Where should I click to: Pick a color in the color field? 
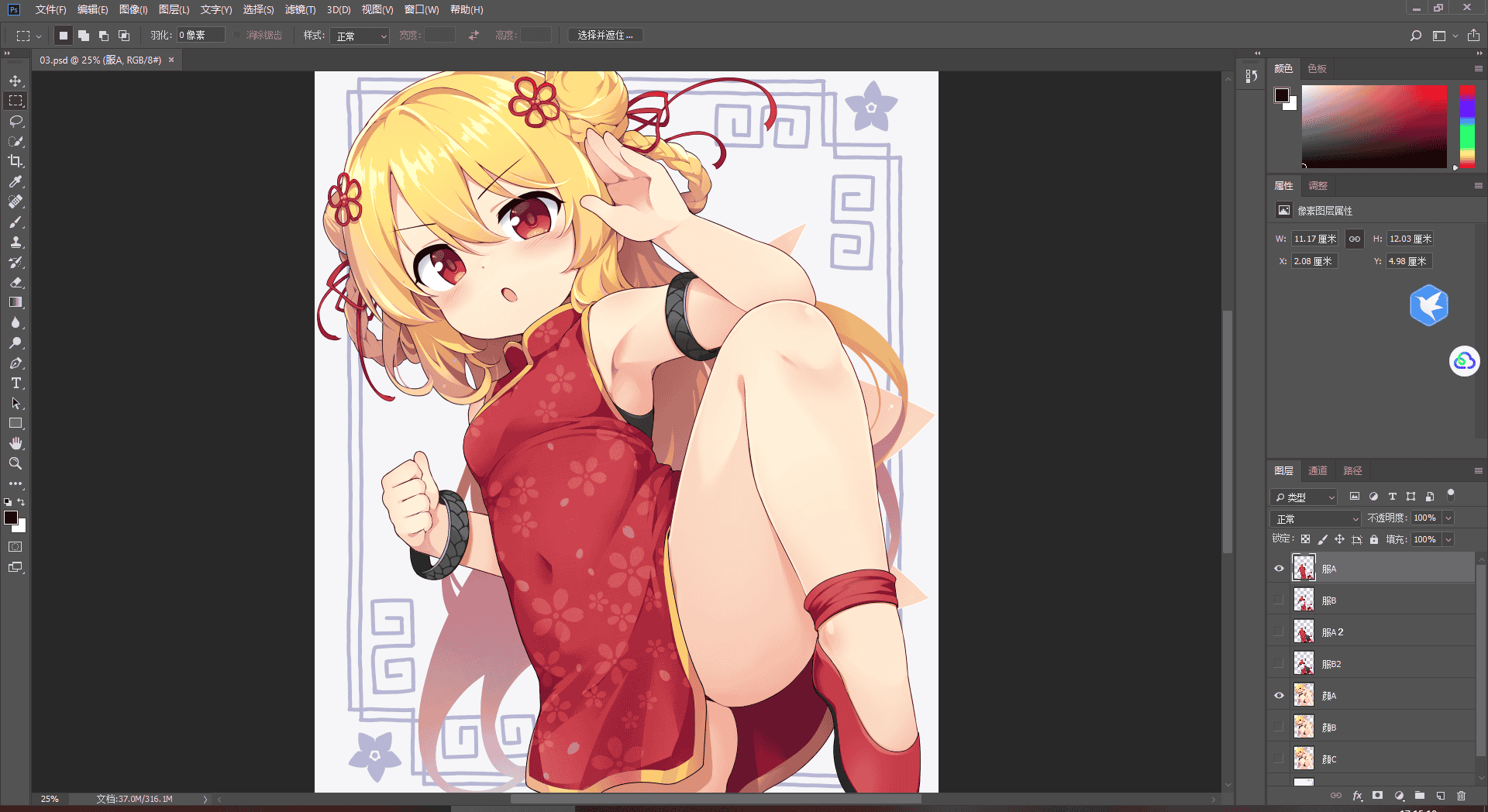(x=1374, y=127)
